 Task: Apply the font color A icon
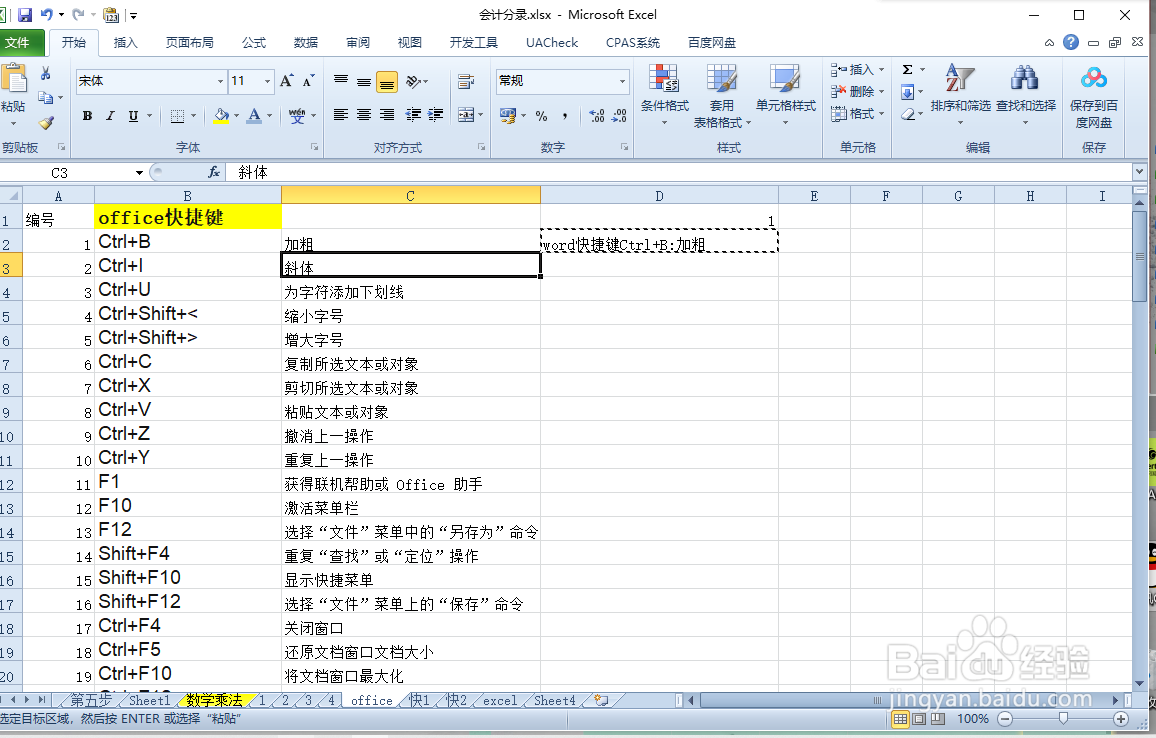(x=254, y=116)
